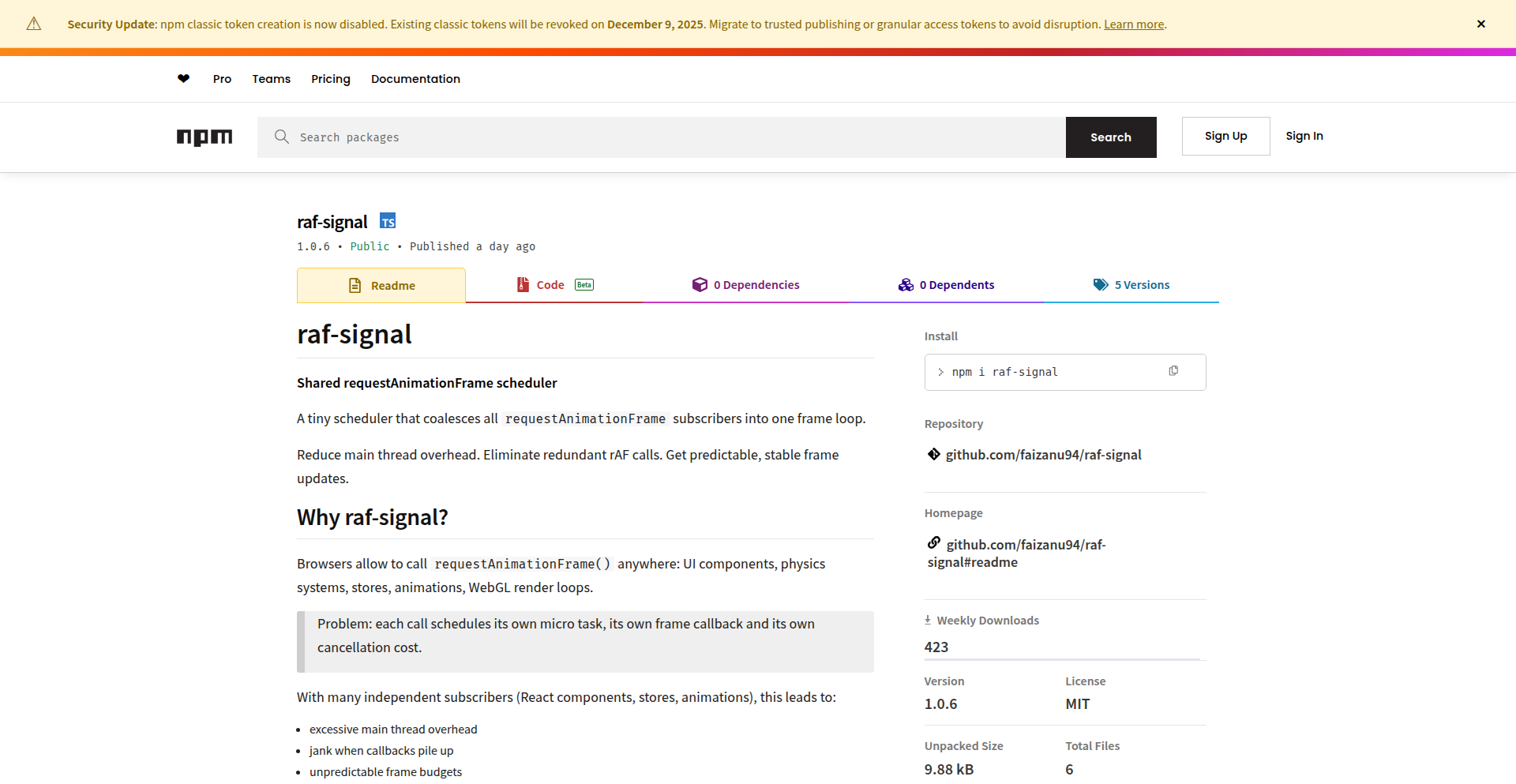Click the requestAnimationFrame() inline code
1516x784 pixels.
pos(523,564)
